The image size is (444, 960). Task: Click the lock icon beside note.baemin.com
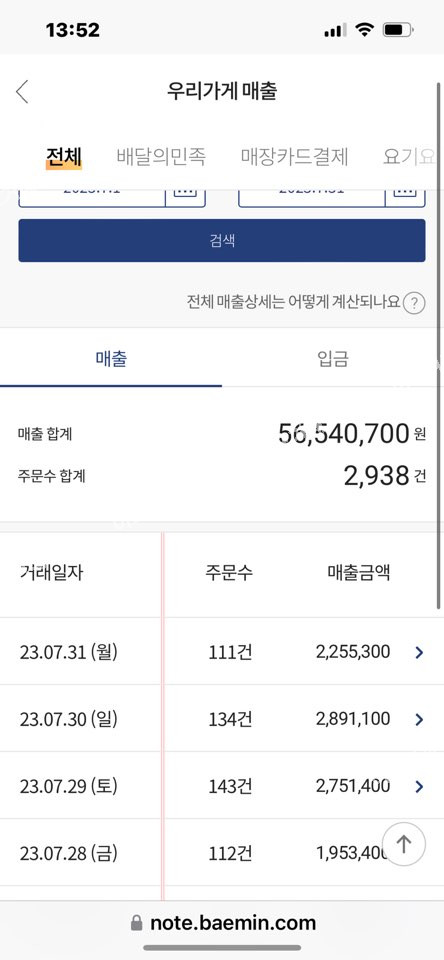137,923
